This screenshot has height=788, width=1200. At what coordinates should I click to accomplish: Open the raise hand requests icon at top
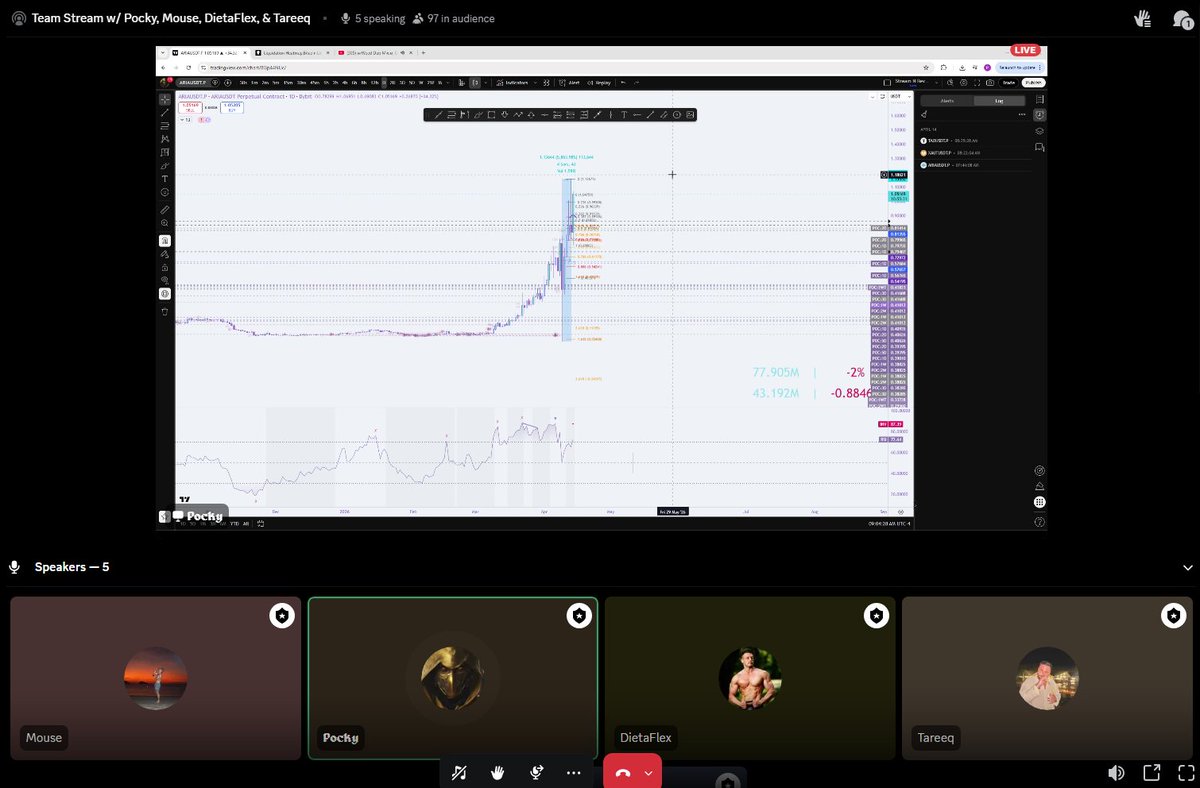[1143, 18]
